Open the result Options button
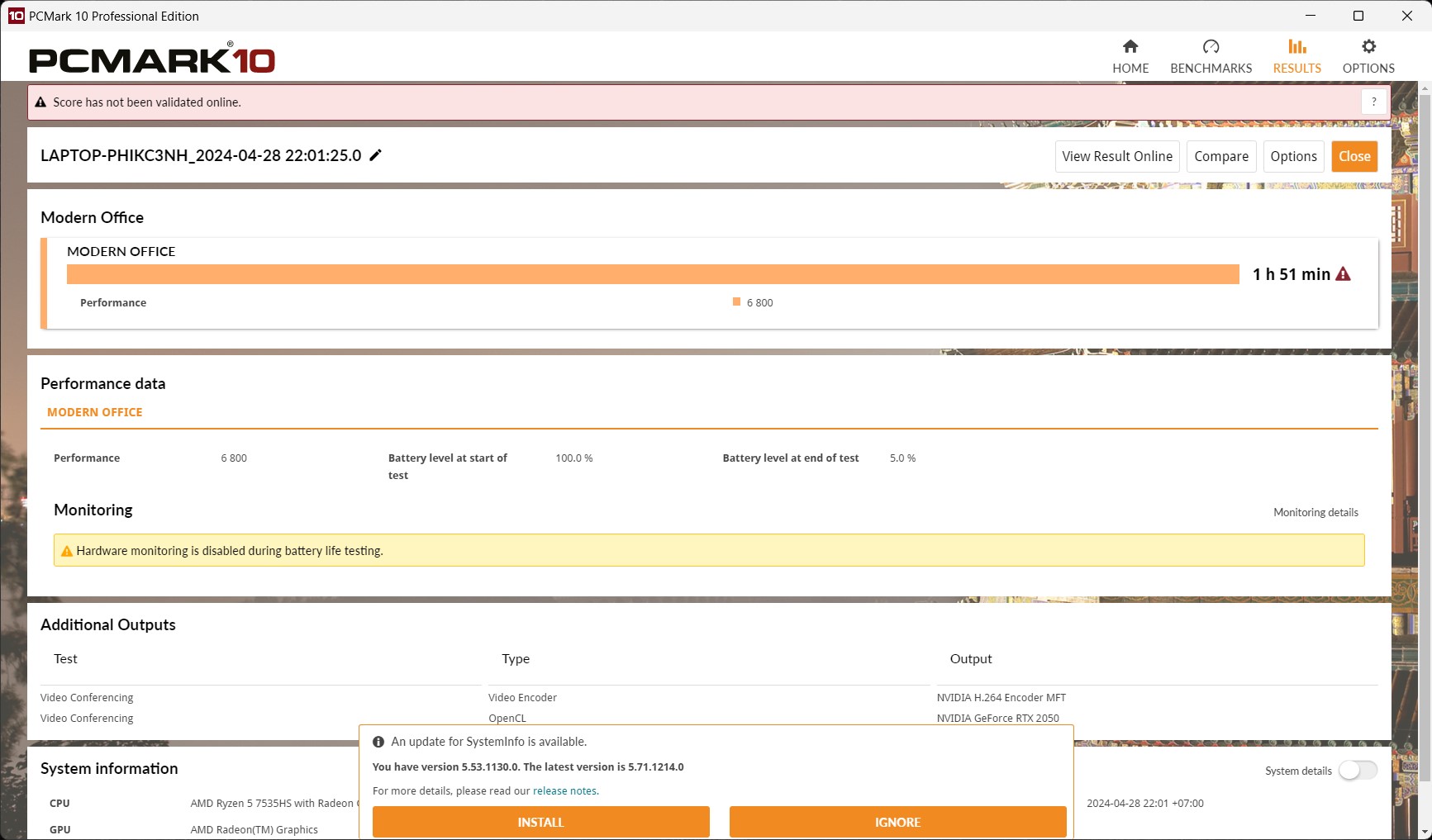This screenshot has width=1432, height=840. click(x=1293, y=156)
